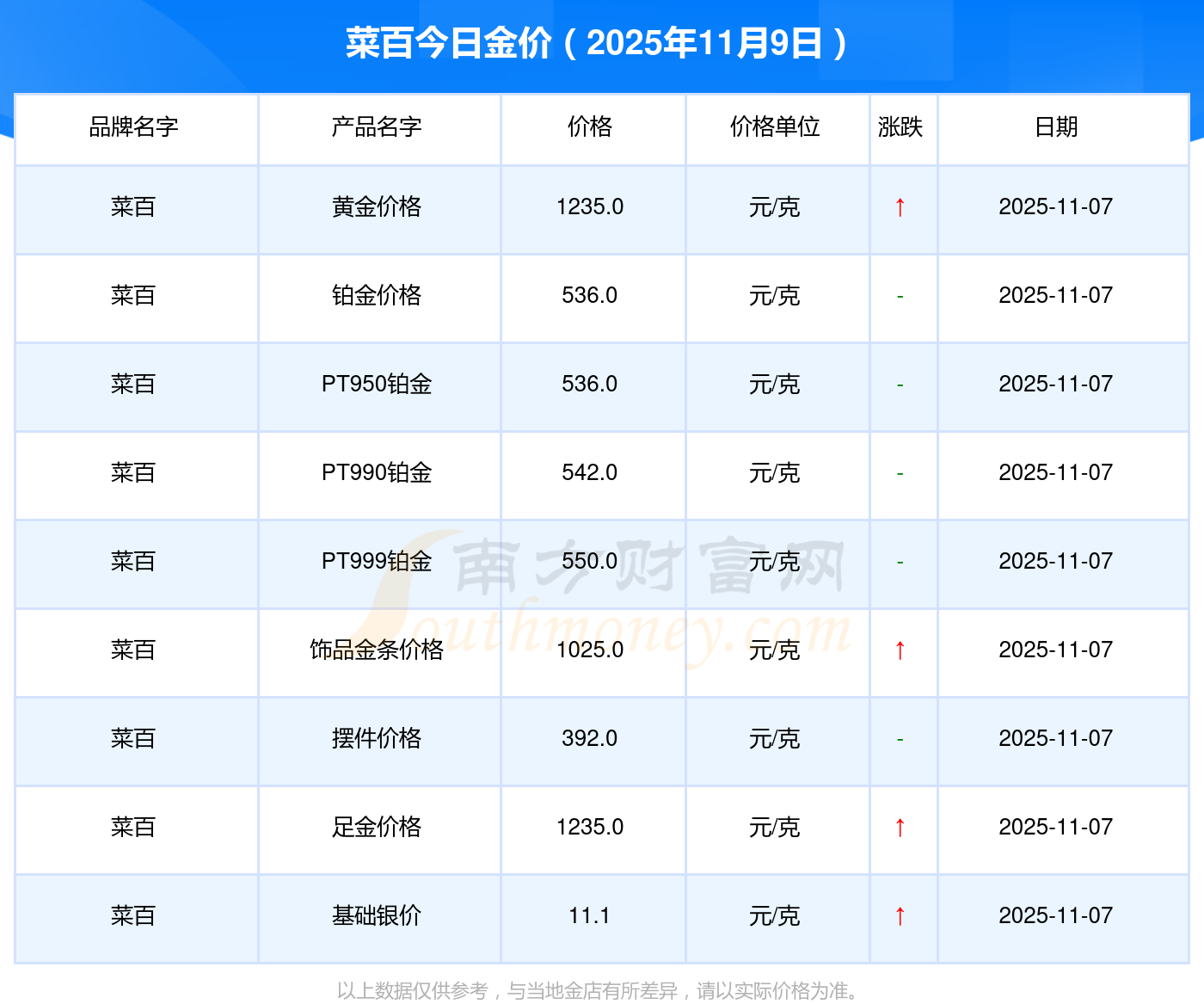Click the red up arrow in the 基础银价 row
1204x1004 pixels.
point(900,916)
